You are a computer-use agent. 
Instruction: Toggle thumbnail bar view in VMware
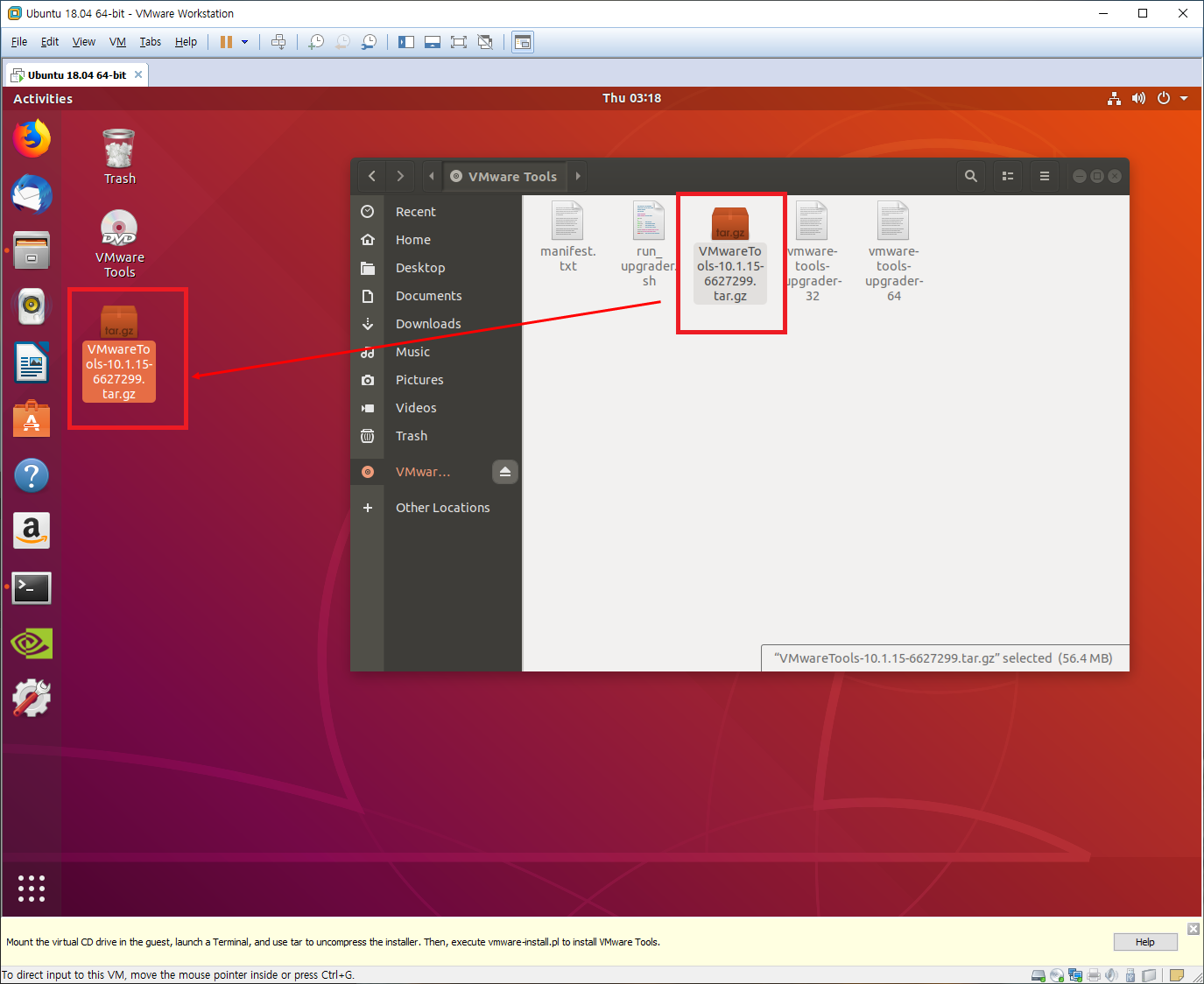coord(433,42)
